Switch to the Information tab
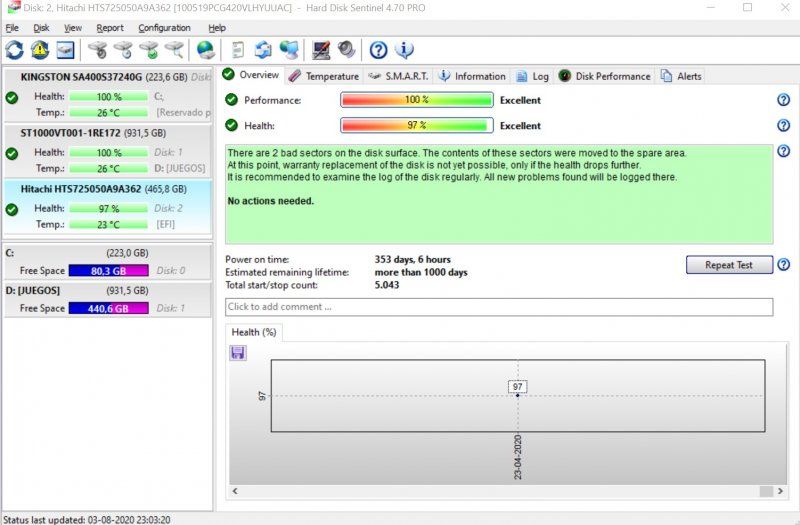 click(x=472, y=76)
